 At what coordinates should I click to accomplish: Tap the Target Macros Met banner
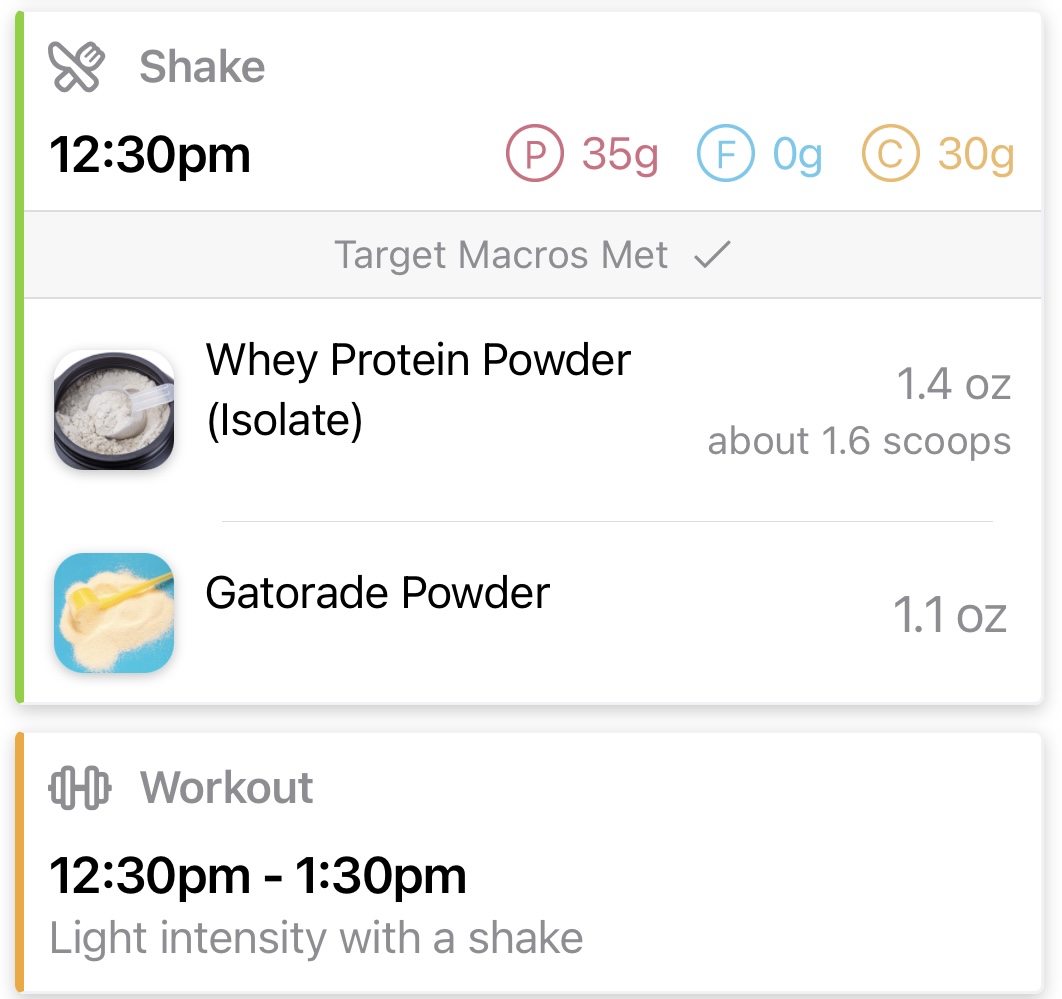point(500,255)
